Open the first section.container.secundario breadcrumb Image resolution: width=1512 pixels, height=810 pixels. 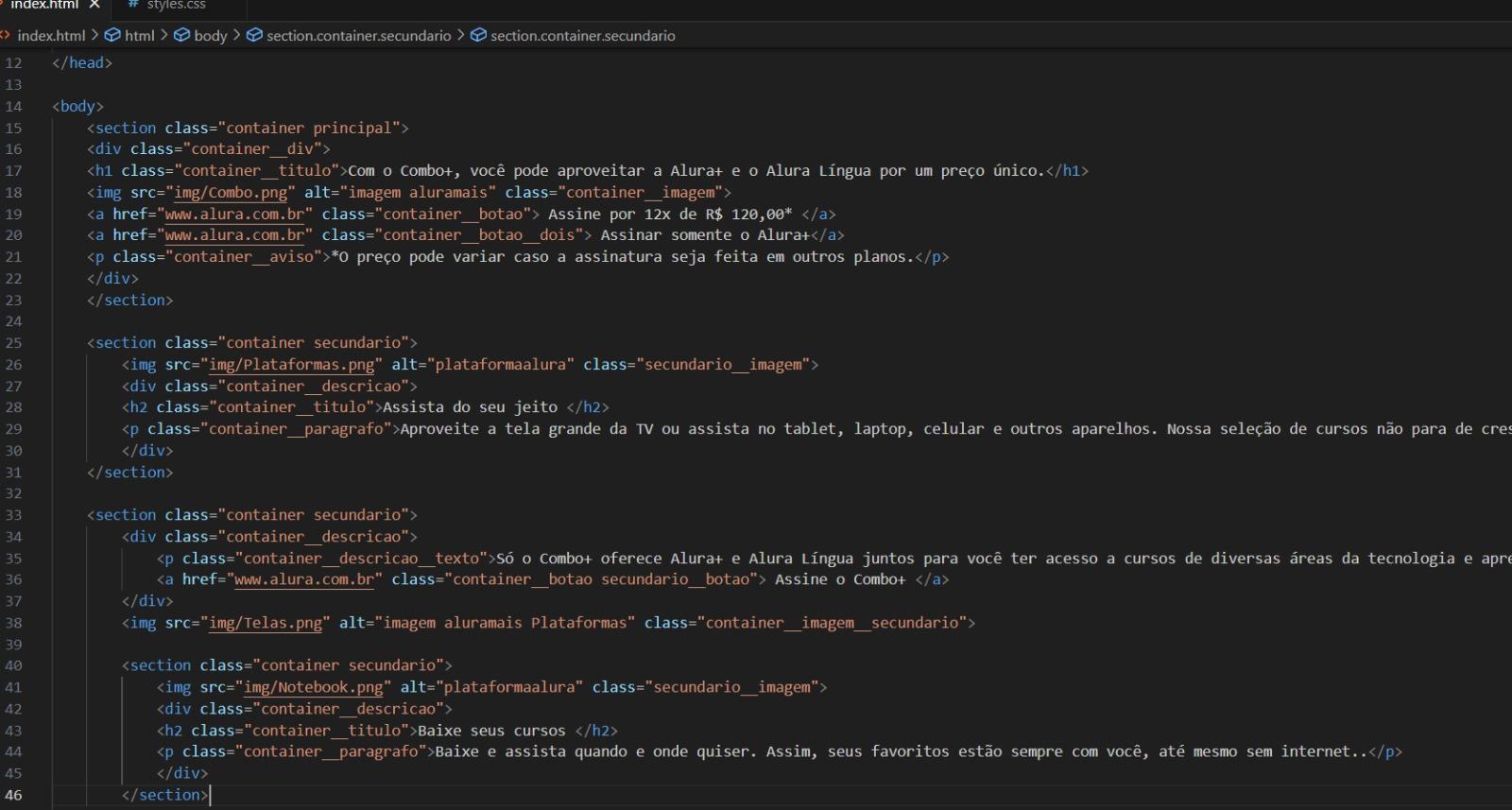(358, 36)
